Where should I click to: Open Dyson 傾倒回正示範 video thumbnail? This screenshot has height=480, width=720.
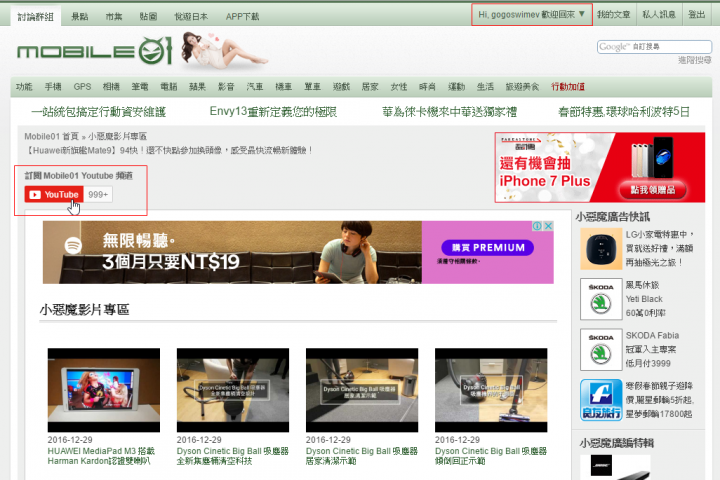pos(491,390)
